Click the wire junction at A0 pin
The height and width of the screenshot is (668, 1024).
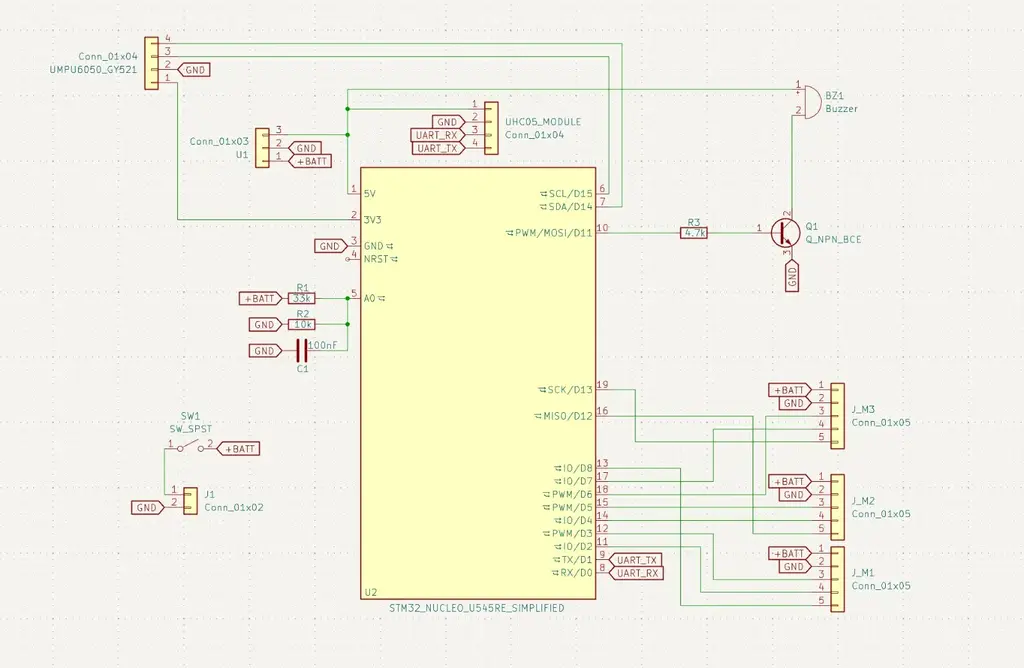pos(347,298)
